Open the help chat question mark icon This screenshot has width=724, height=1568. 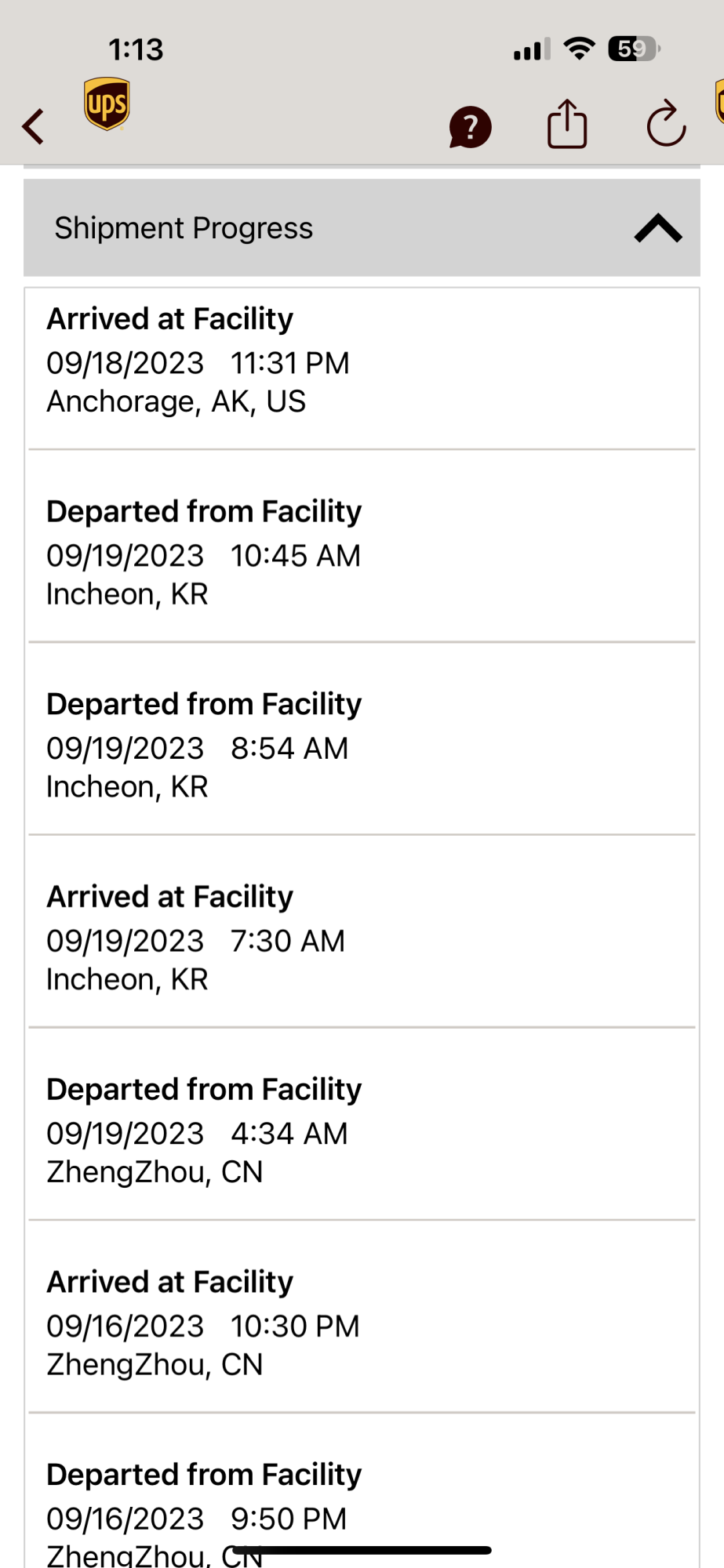pyautogui.click(x=470, y=127)
